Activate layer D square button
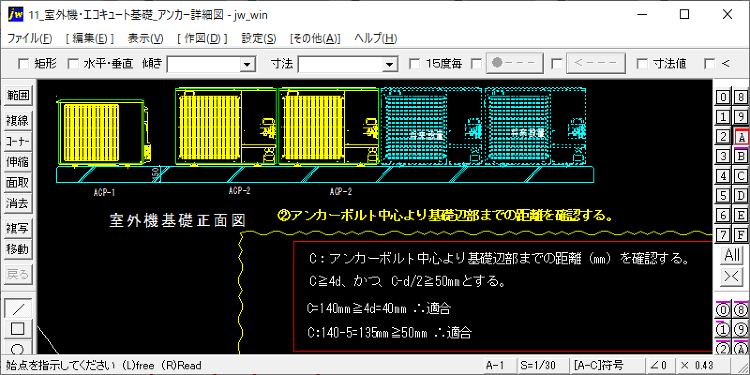750x375 pixels. coord(741,196)
